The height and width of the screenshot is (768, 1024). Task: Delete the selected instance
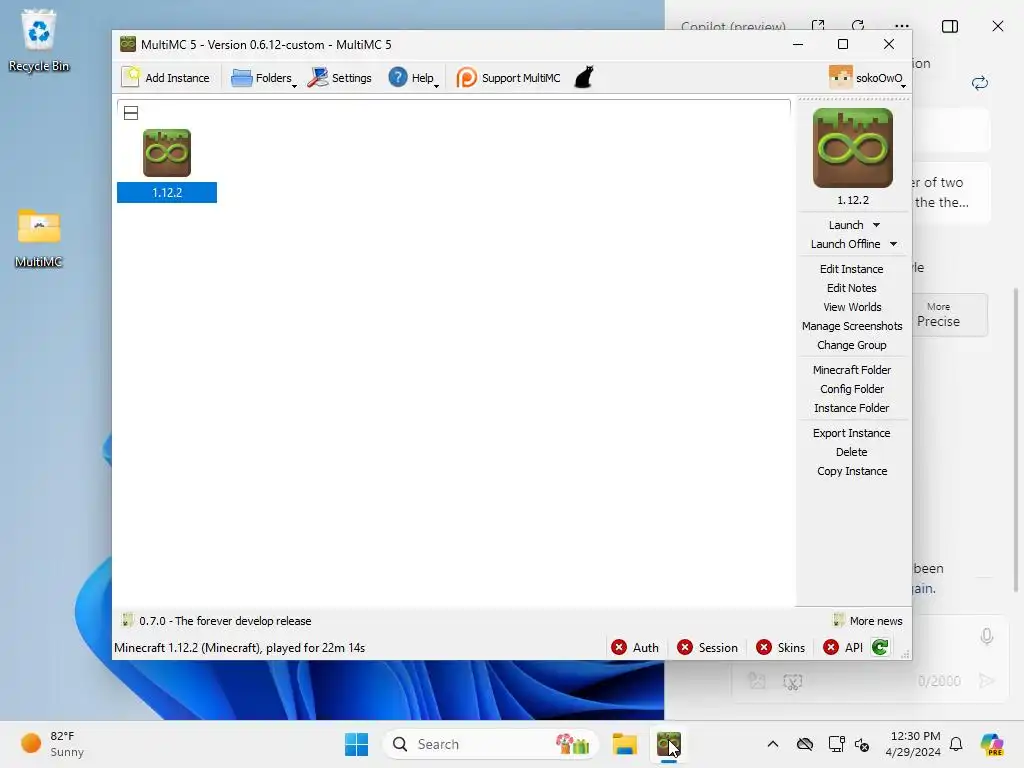852,452
